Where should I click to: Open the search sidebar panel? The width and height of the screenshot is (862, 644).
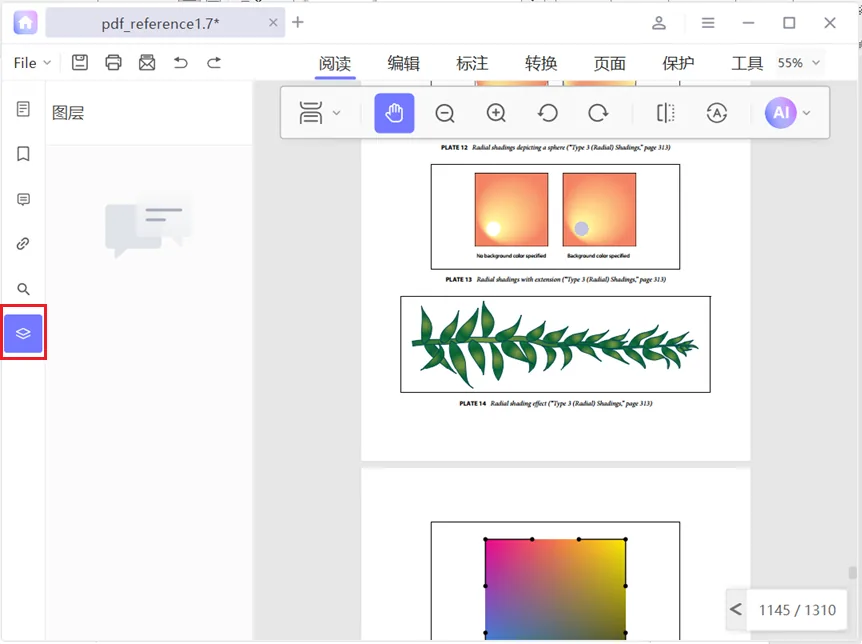[x=23, y=289]
